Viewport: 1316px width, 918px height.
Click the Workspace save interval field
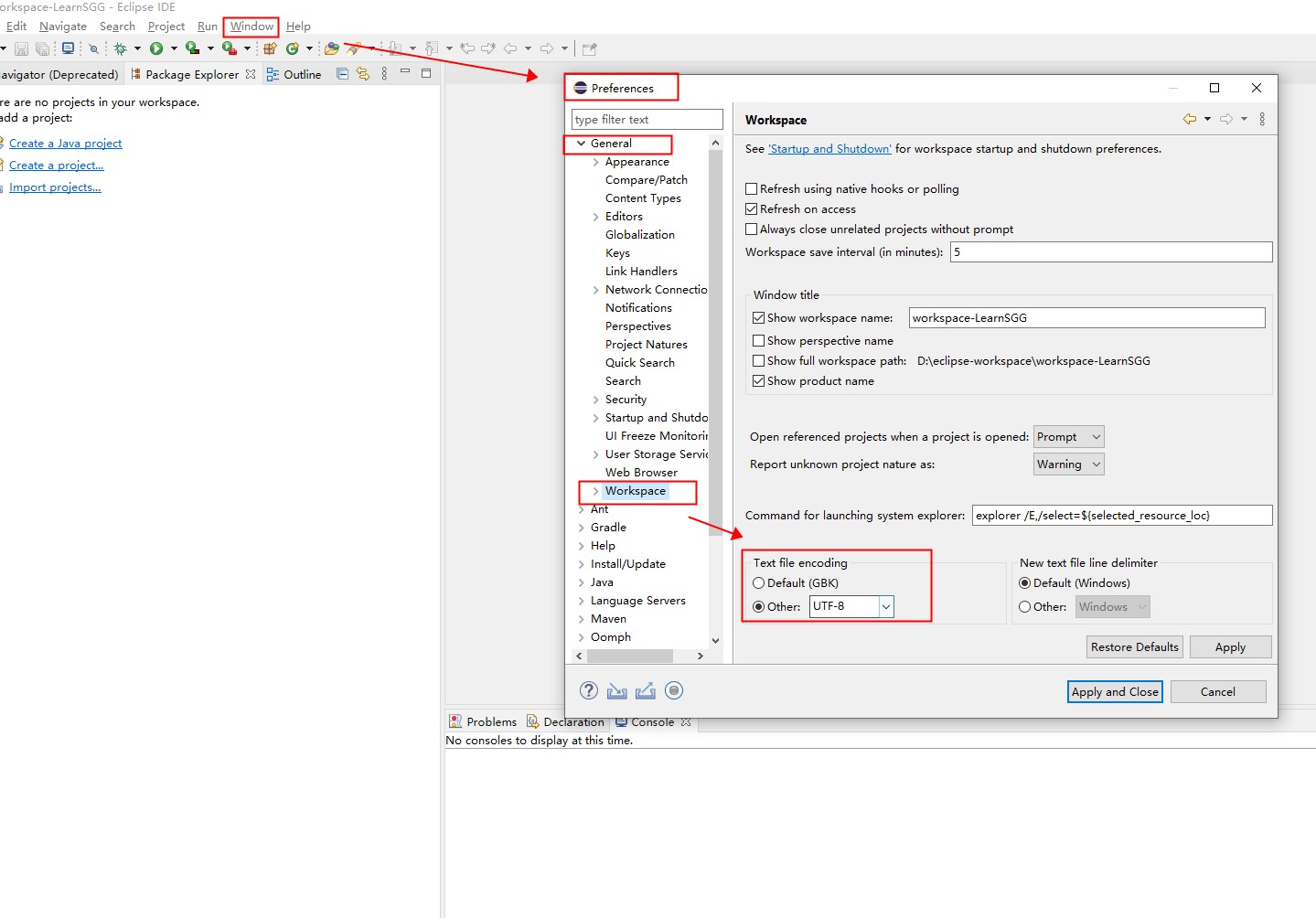point(1111,252)
